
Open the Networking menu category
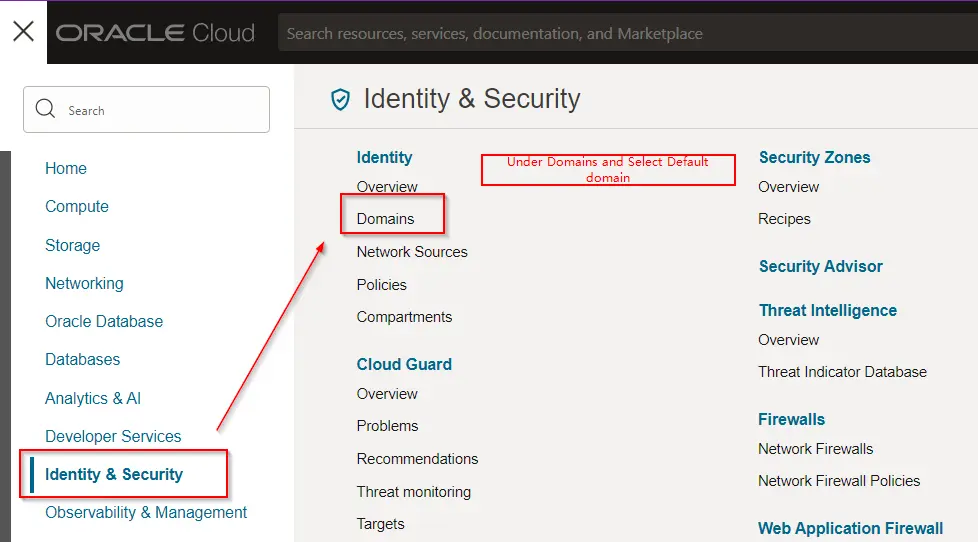tap(84, 284)
